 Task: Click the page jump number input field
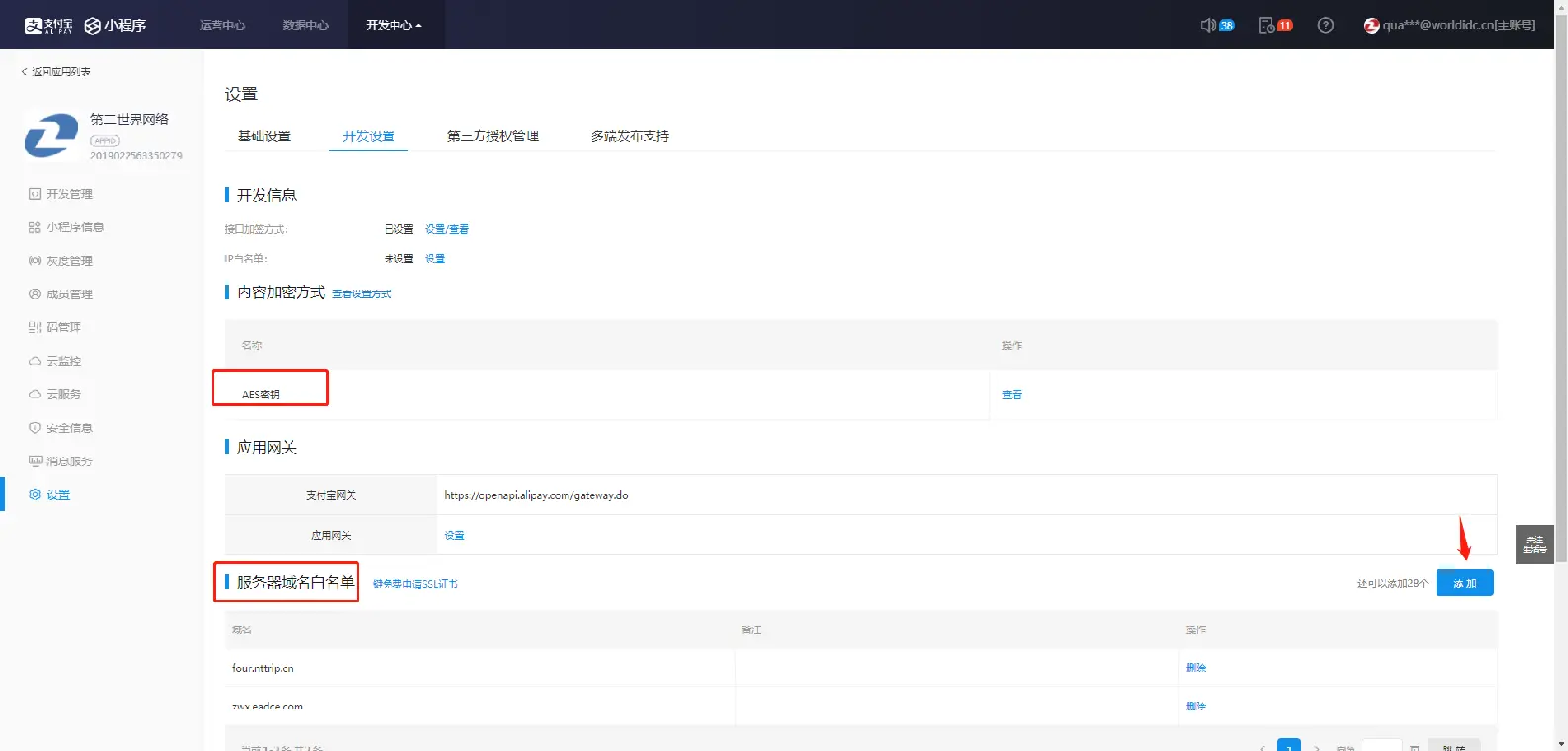pyautogui.click(x=1381, y=746)
